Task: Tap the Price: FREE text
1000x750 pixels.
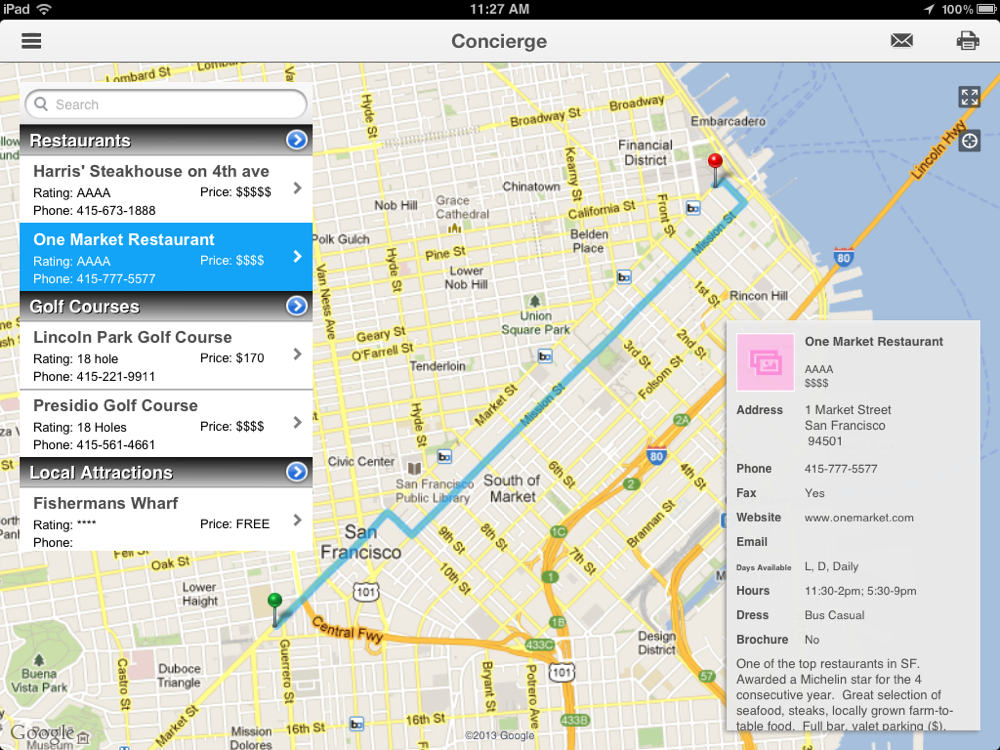Action: coord(235,524)
